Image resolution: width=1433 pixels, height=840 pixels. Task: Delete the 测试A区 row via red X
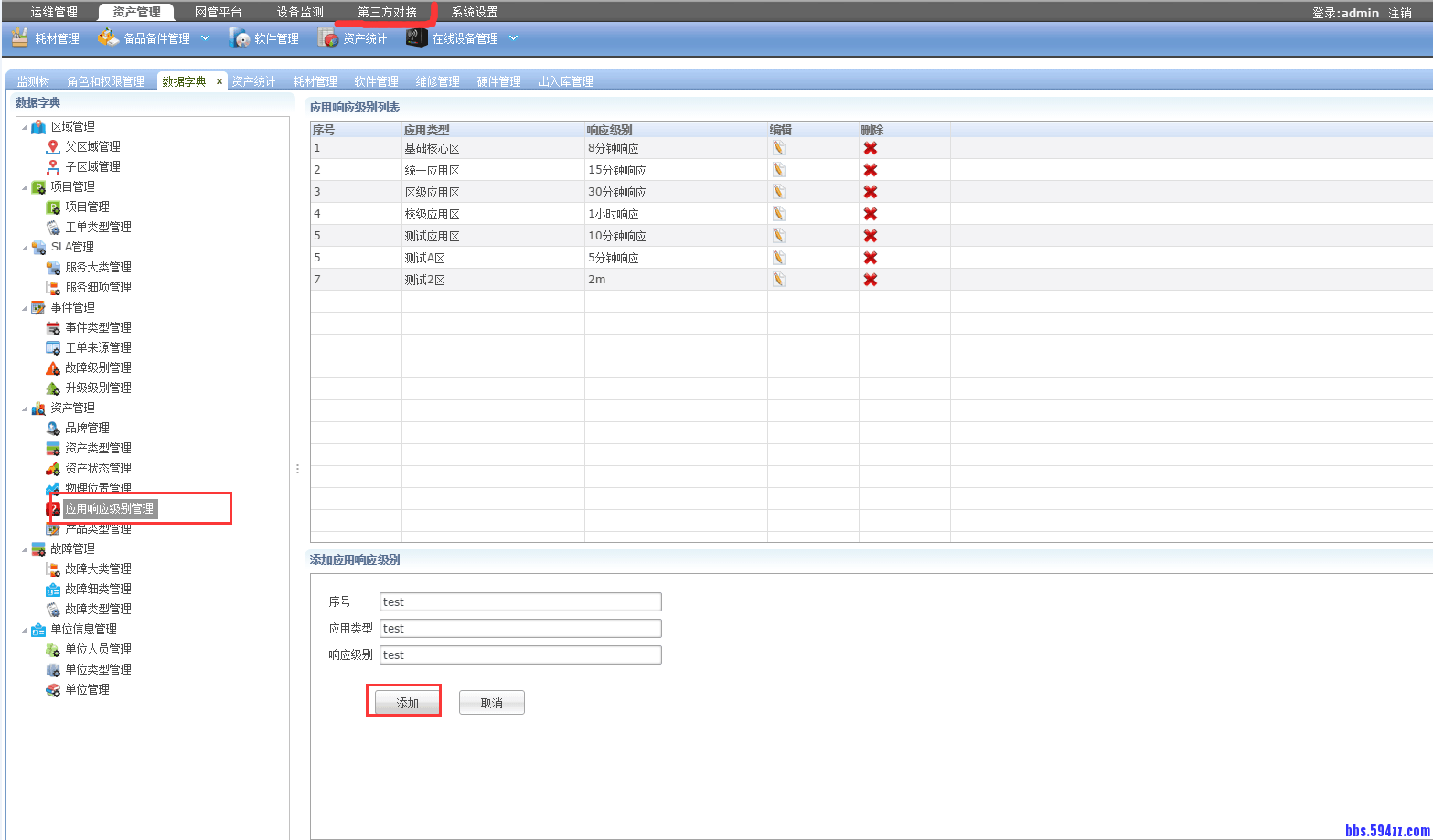(870, 257)
